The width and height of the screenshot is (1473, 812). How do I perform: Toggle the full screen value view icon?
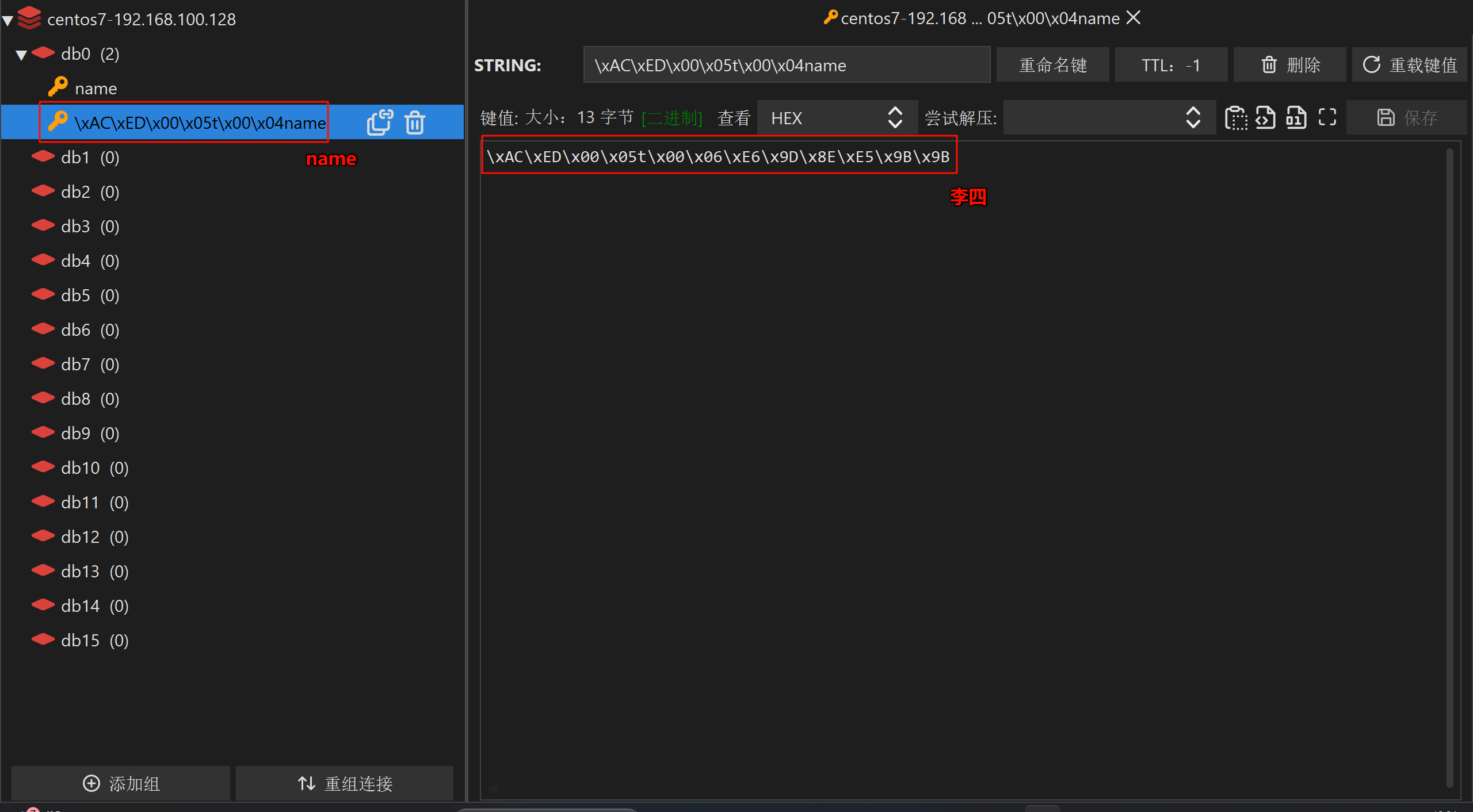click(1327, 118)
